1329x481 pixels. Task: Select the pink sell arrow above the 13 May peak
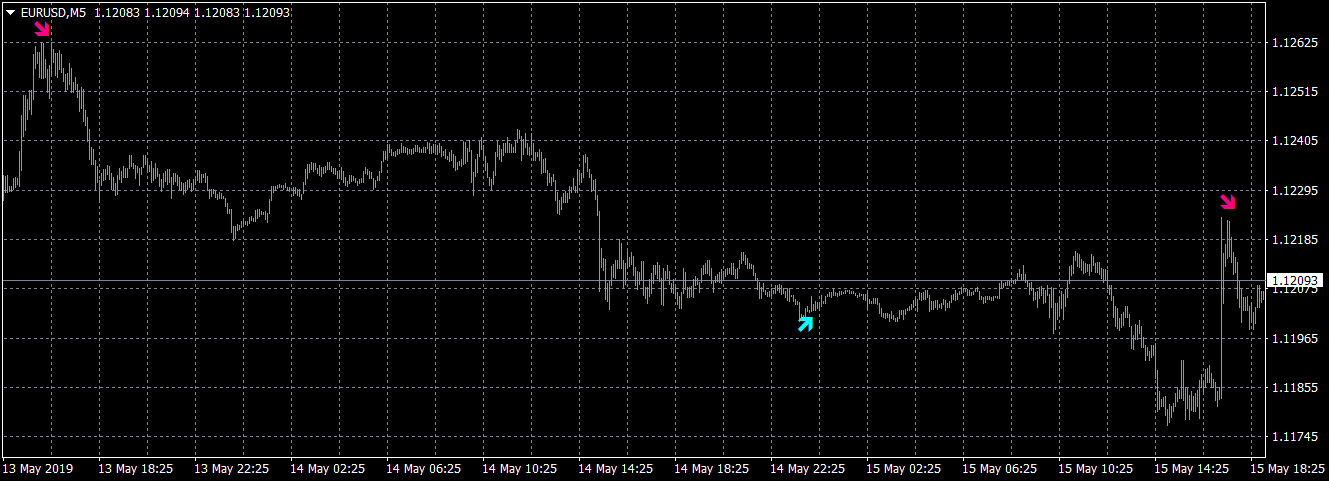click(x=42, y=28)
